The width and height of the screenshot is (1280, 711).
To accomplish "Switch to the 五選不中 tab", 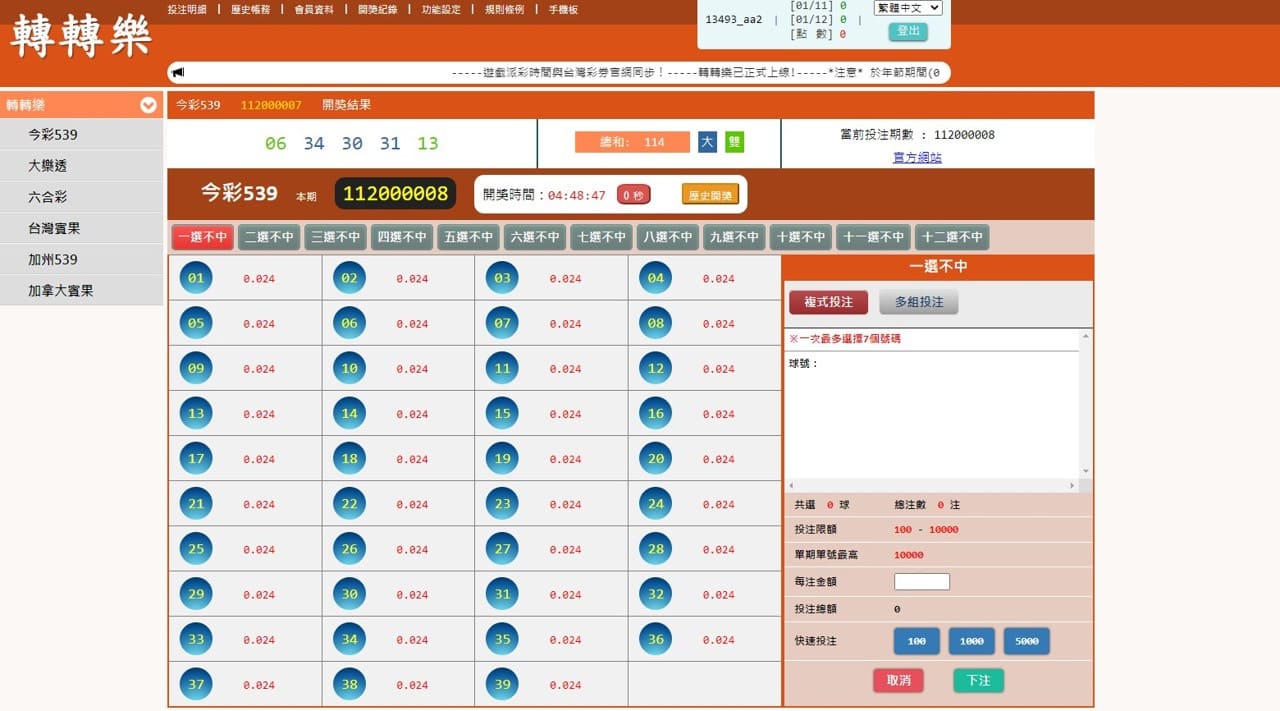I will (468, 237).
